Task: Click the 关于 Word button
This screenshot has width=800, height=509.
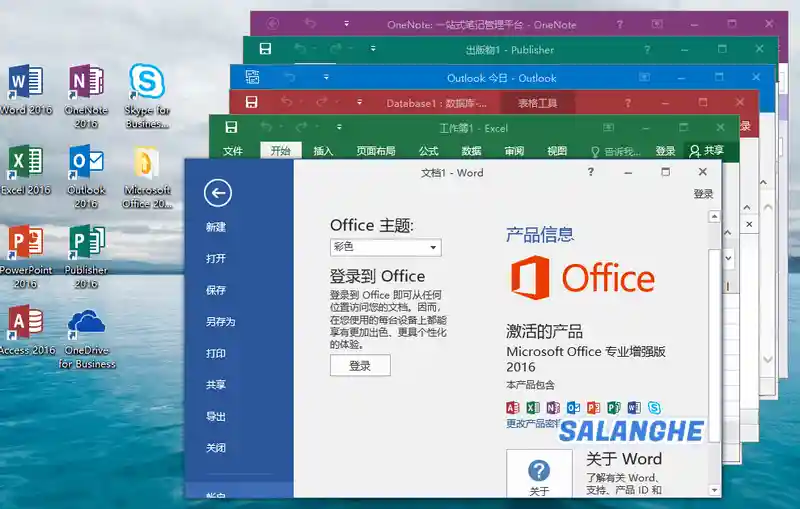Action: point(539,473)
